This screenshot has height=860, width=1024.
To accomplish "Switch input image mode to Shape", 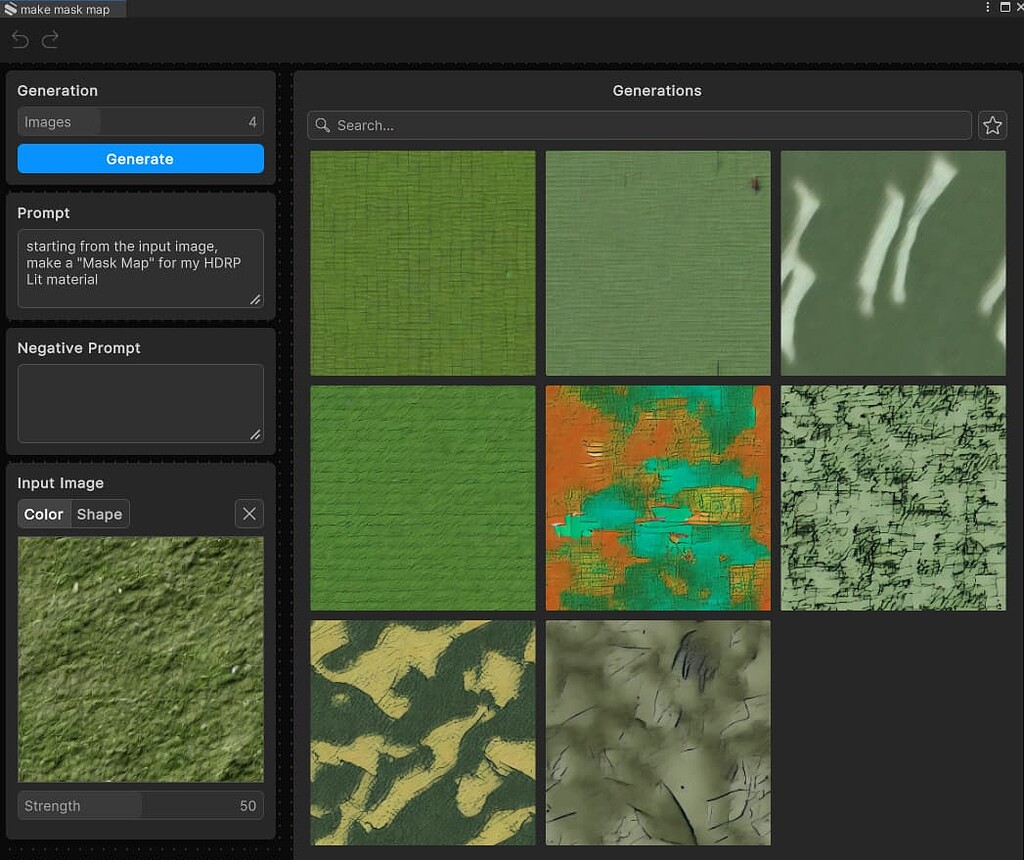I will click(x=100, y=514).
